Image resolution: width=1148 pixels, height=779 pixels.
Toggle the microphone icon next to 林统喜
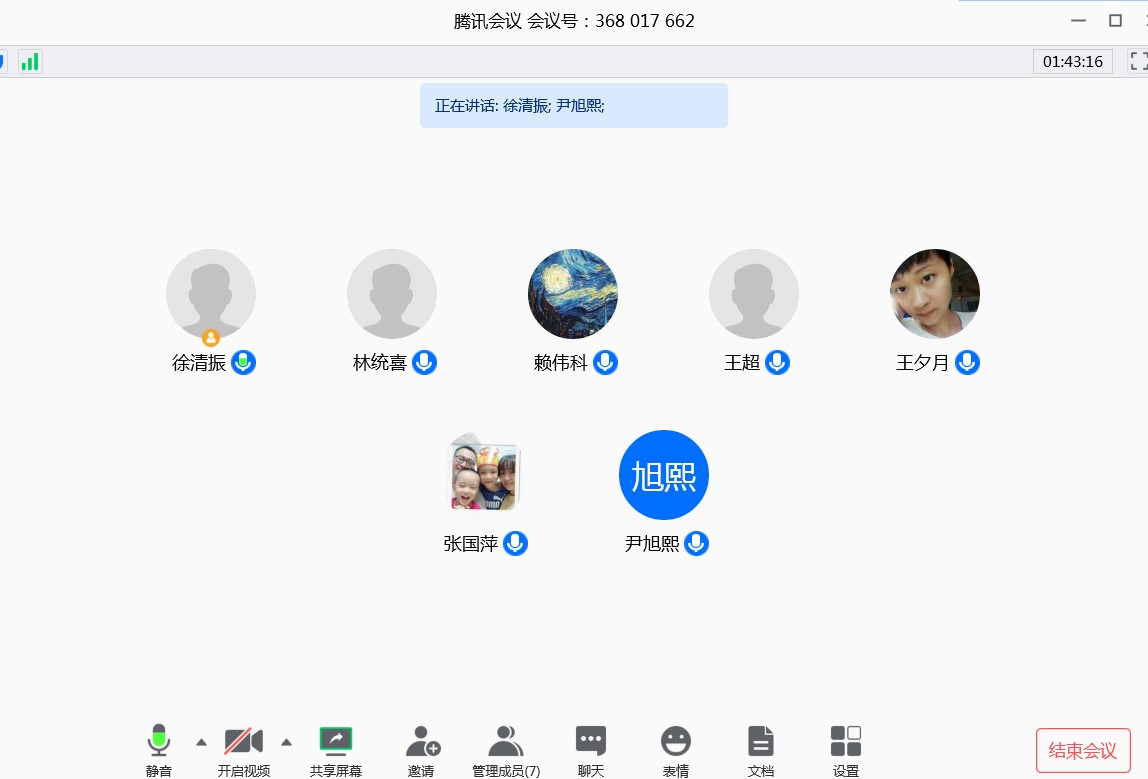[425, 363]
